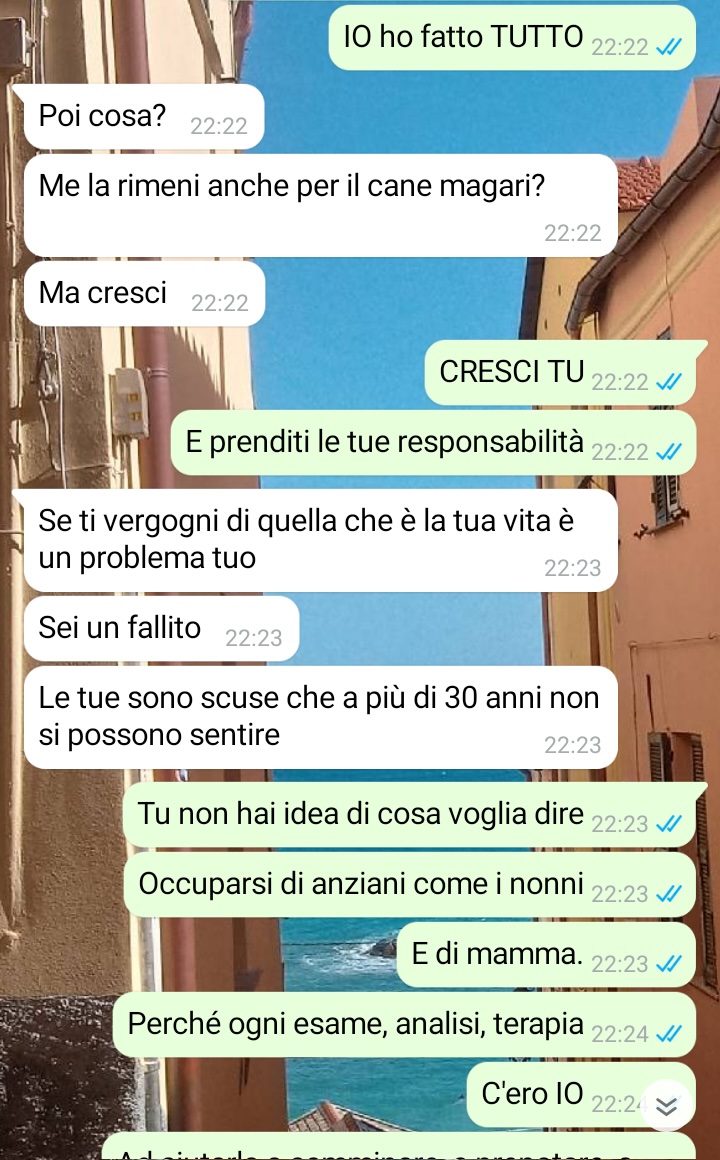The height and width of the screenshot is (1160, 720).
Task: Tap read ticks on 'Tu non hai idea' message
Action: [x=668, y=823]
